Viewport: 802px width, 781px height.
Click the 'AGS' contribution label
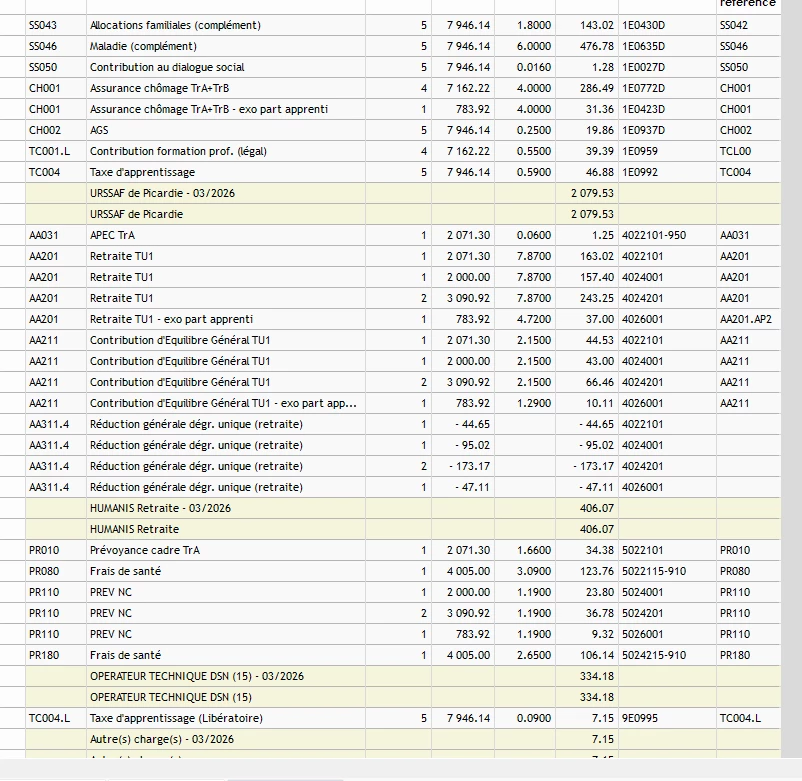(x=99, y=130)
